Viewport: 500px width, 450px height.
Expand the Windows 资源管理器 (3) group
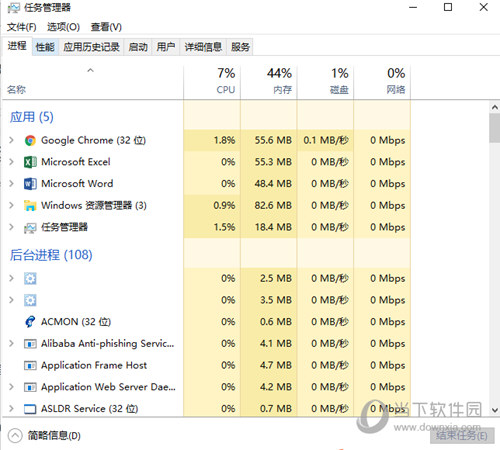(11, 205)
